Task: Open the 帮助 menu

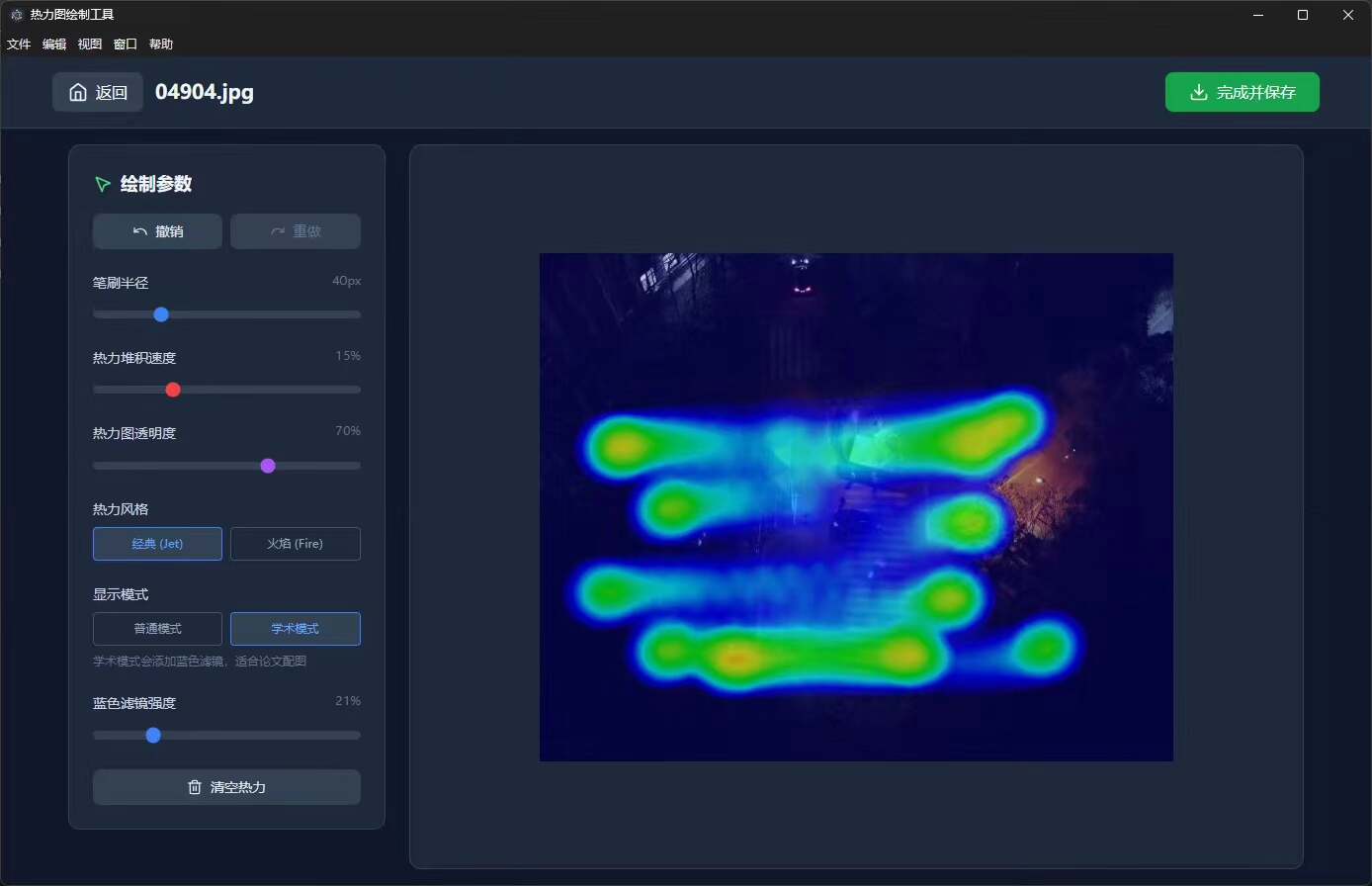Action: click(161, 44)
